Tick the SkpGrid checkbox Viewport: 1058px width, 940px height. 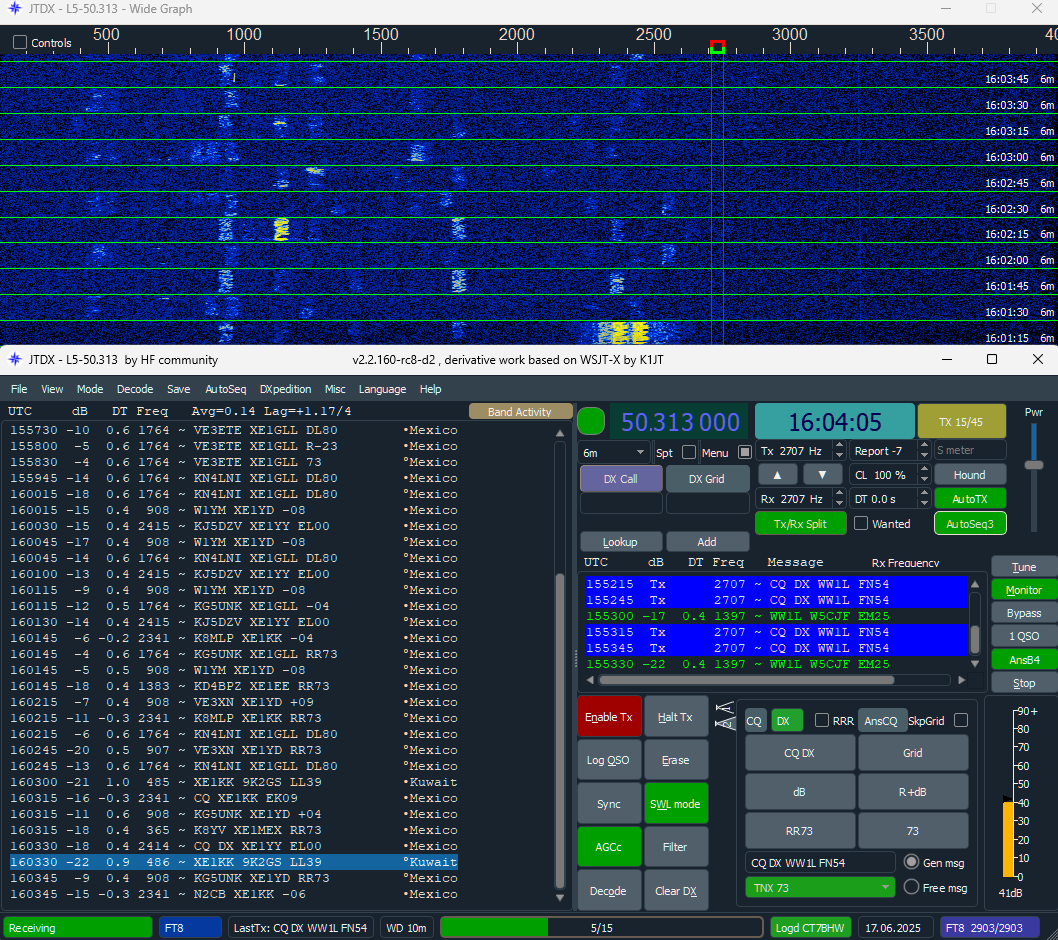coord(961,721)
